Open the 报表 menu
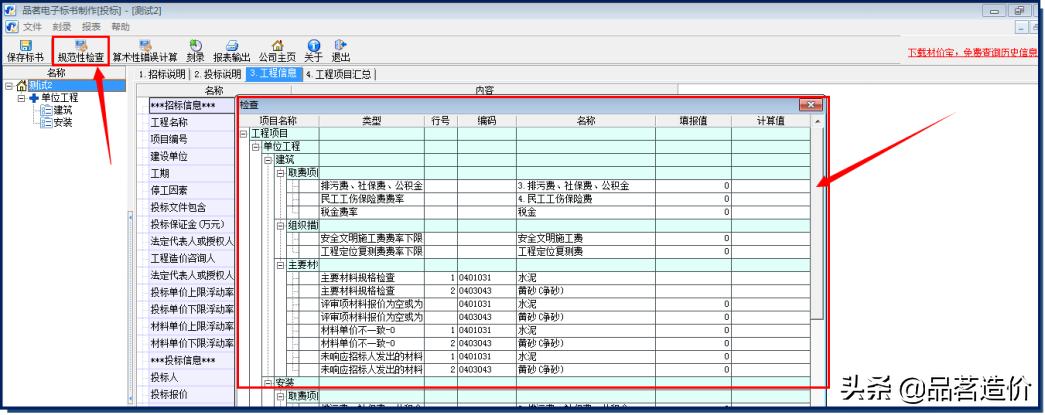1045x415 pixels. (x=91, y=27)
